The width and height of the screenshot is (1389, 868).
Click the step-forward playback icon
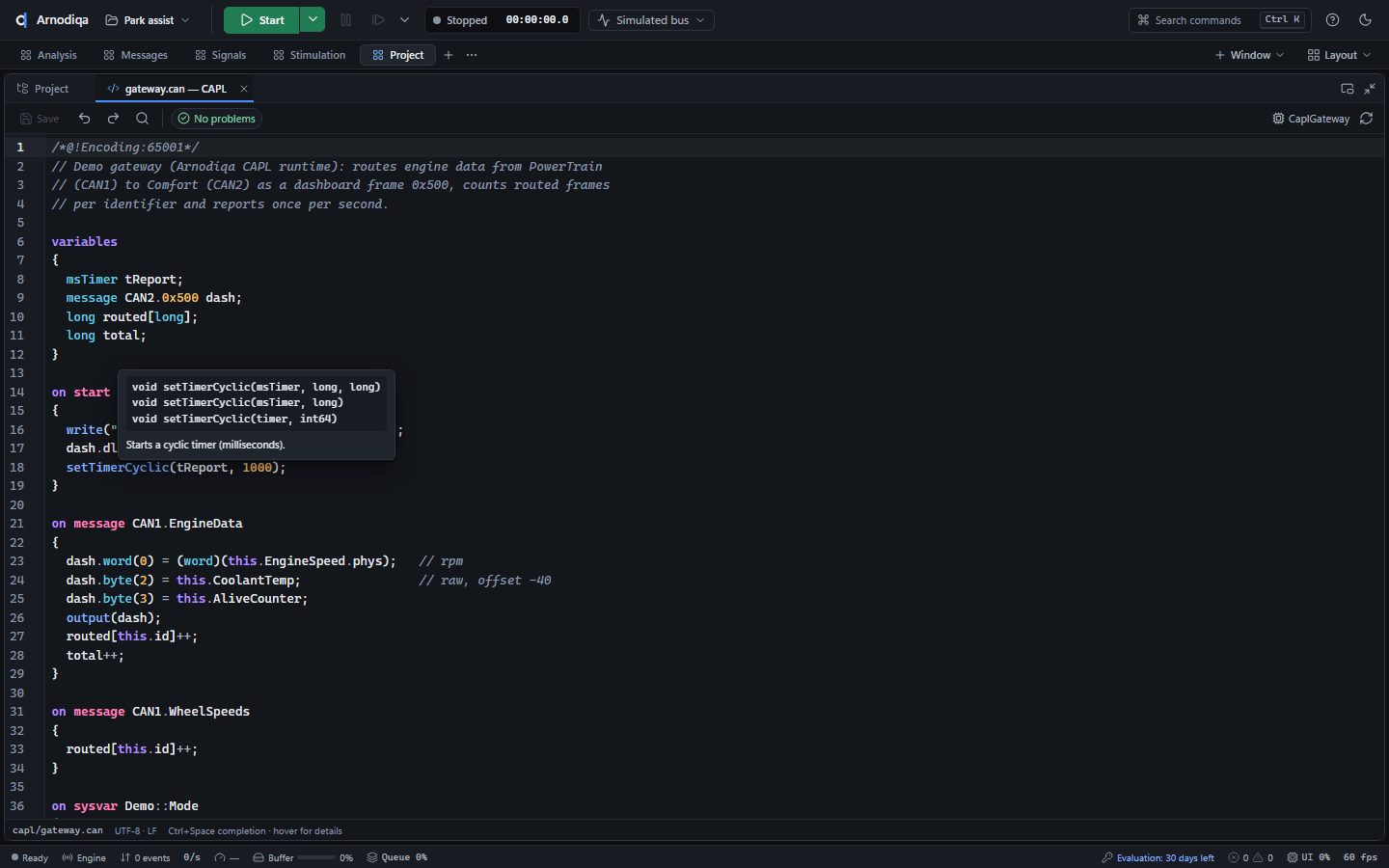click(x=378, y=20)
